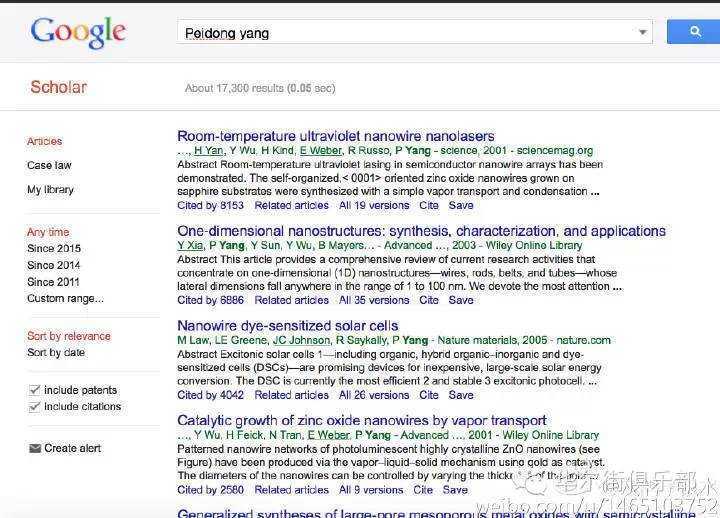Image resolution: width=720 pixels, height=518 pixels.
Task: Open Catalytic growth of zinc oxide nanowires article
Action: click(361, 420)
